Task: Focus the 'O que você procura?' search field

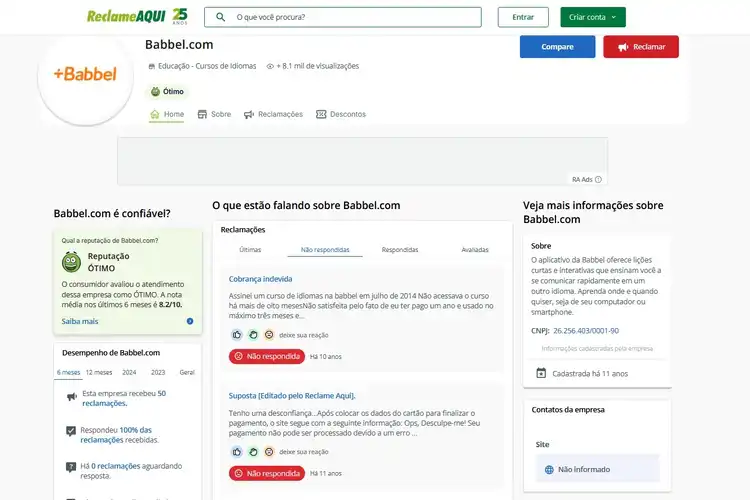Action: 342,17
